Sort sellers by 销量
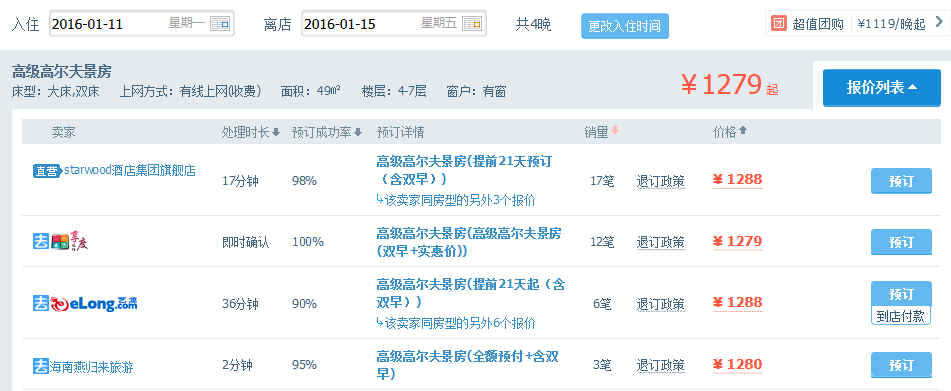Screen dimensions: 951x391 click(602, 132)
